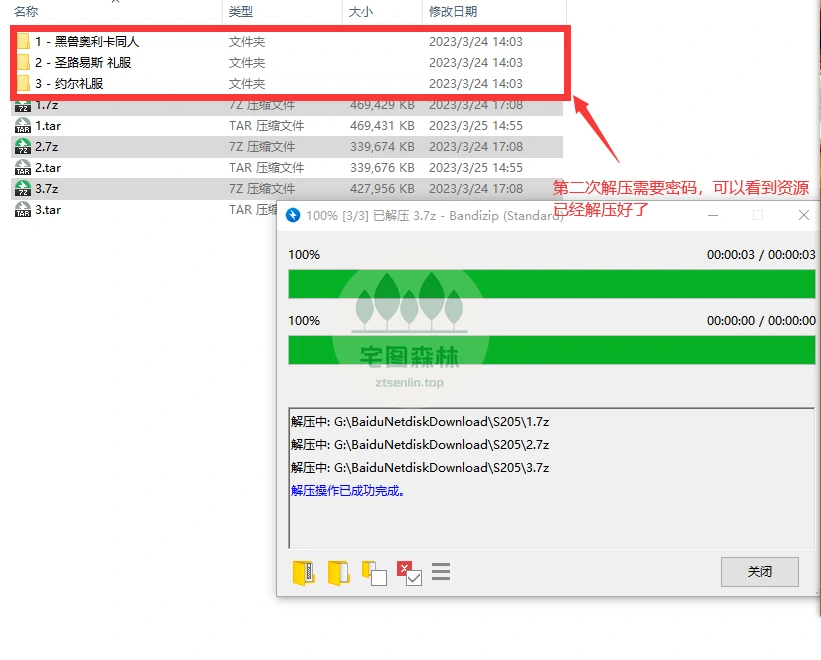Click the lower green file progress bar

click(551, 350)
